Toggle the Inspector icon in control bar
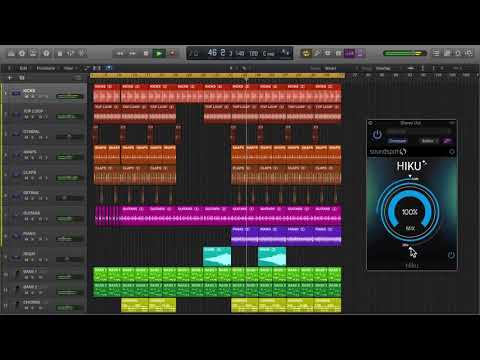The image size is (480, 360). [x=22, y=53]
